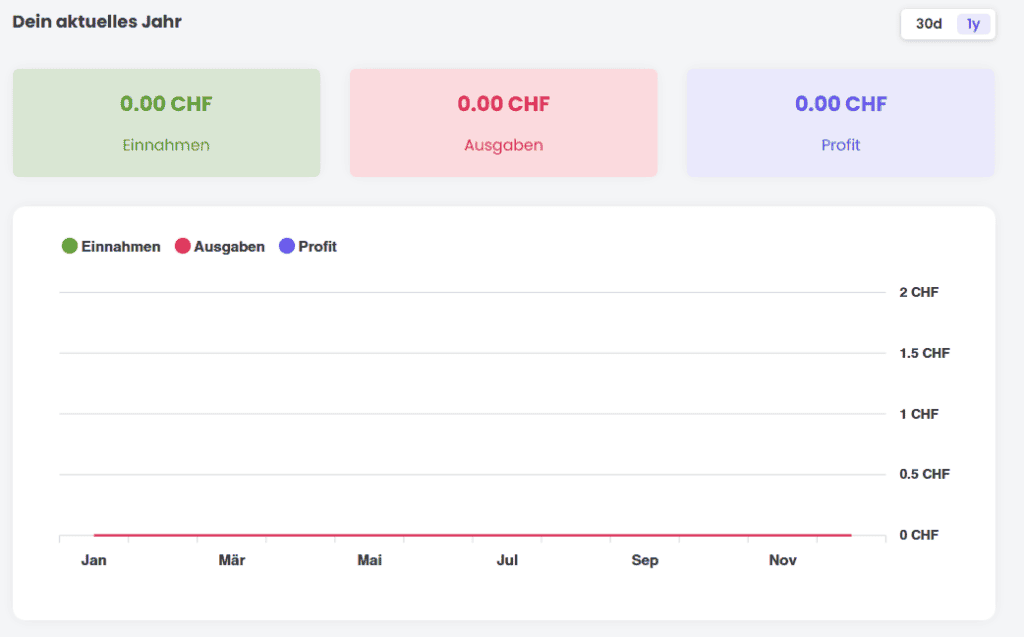Open the green Einnahmen summary card
Image resolution: width=1024 pixels, height=637 pixels.
click(166, 123)
